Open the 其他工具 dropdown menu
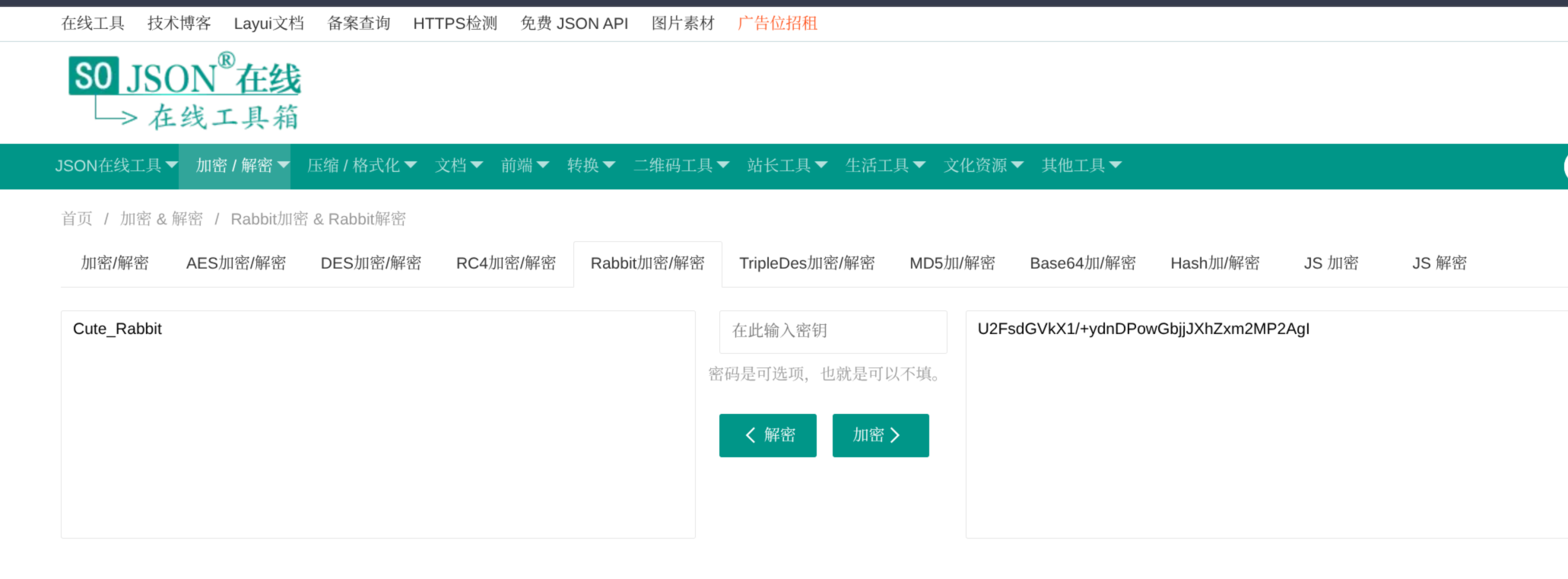The width and height of the screenshot is (1568, 579). point(1081,166)
